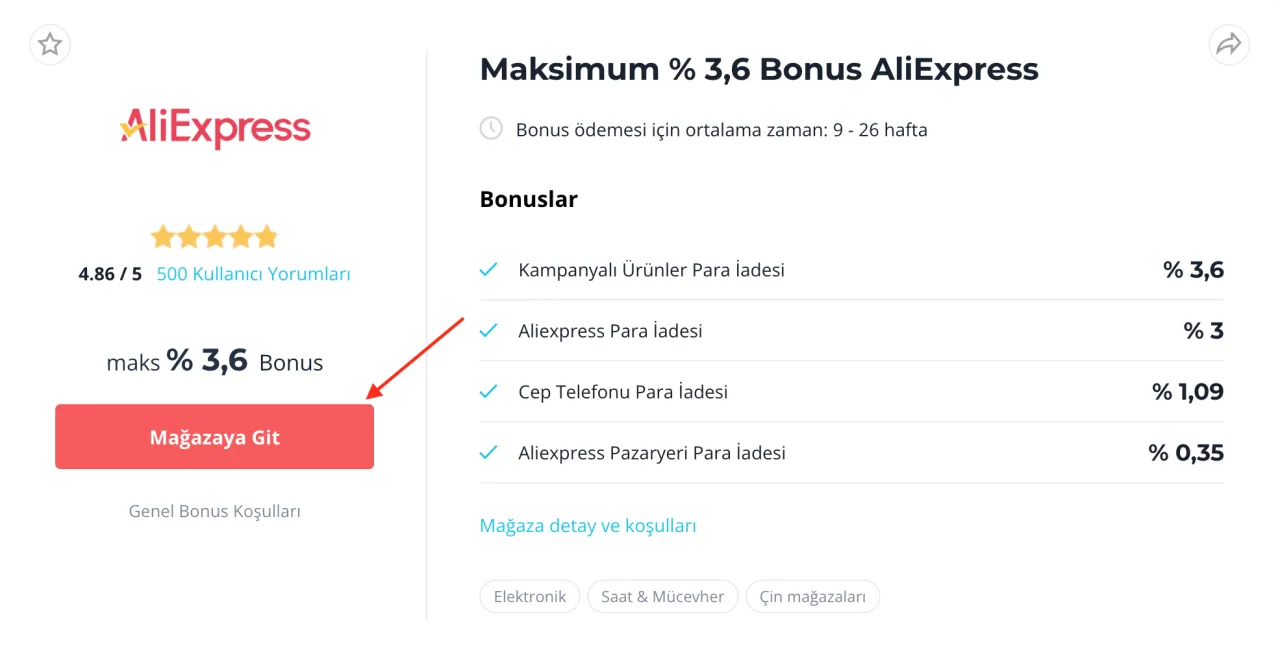Open 500 Kullanıcı Yorumları reviews link

click(x=254, y=274)
